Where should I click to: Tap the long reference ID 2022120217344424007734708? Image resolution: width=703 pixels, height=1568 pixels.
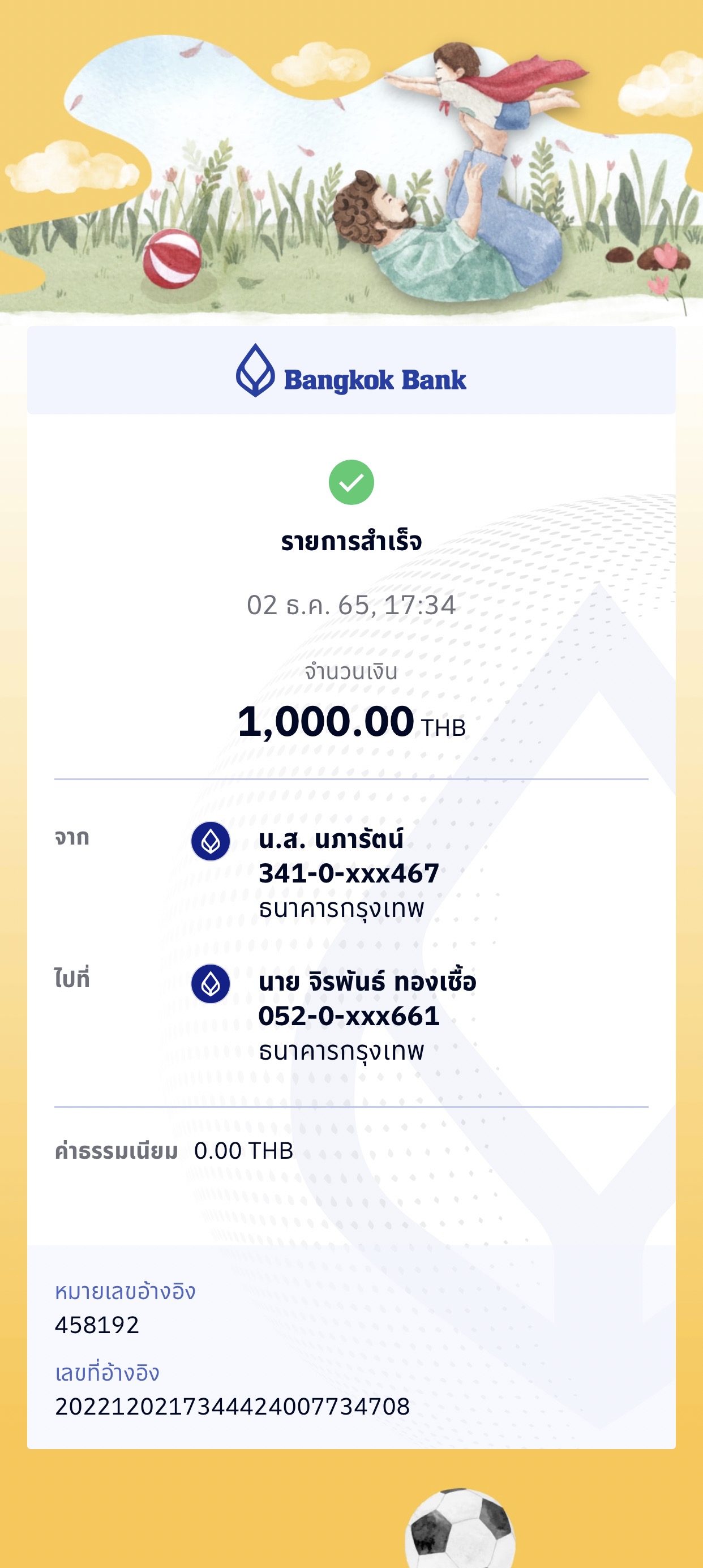(233, 1406)
